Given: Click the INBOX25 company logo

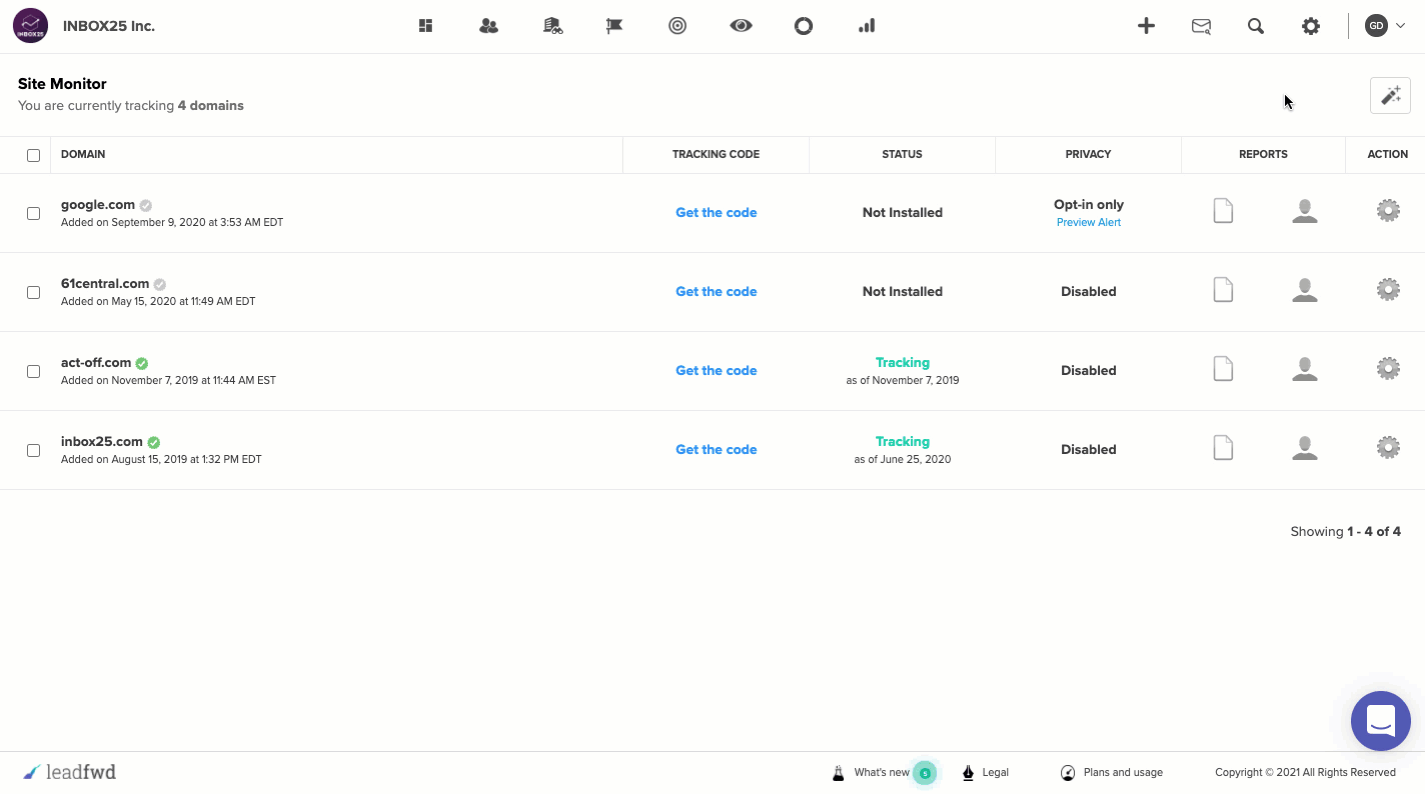Looking at the screenshot, I should click(x=30, y=26).
